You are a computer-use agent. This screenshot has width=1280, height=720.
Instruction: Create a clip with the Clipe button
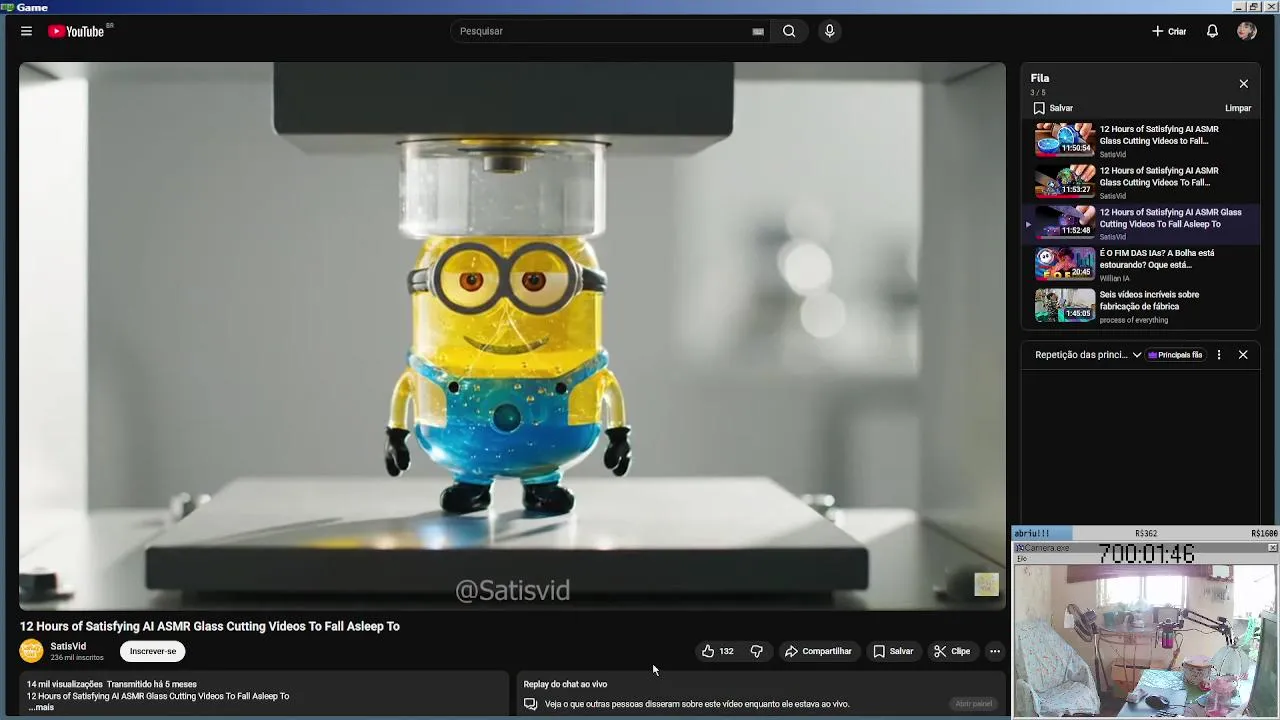click(952, 651)
